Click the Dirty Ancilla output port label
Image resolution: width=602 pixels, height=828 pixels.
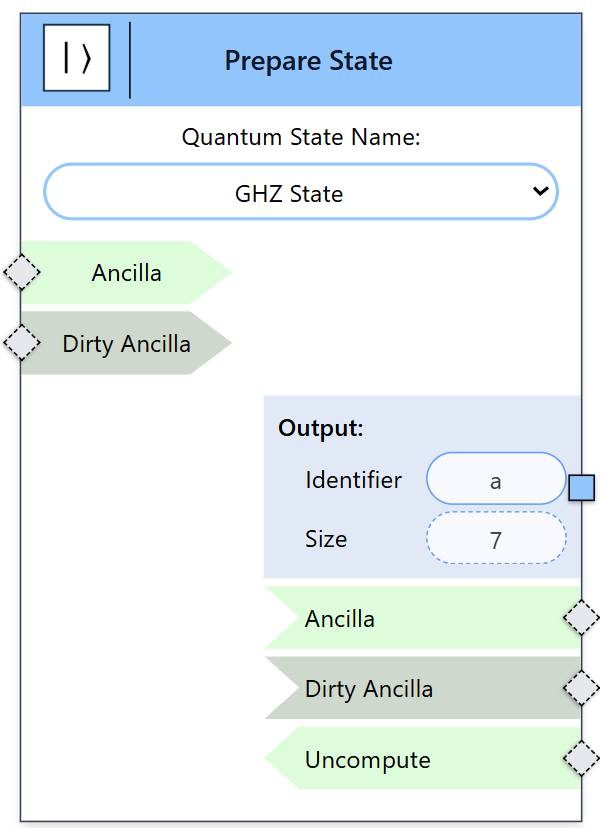[x=369, y=690]
